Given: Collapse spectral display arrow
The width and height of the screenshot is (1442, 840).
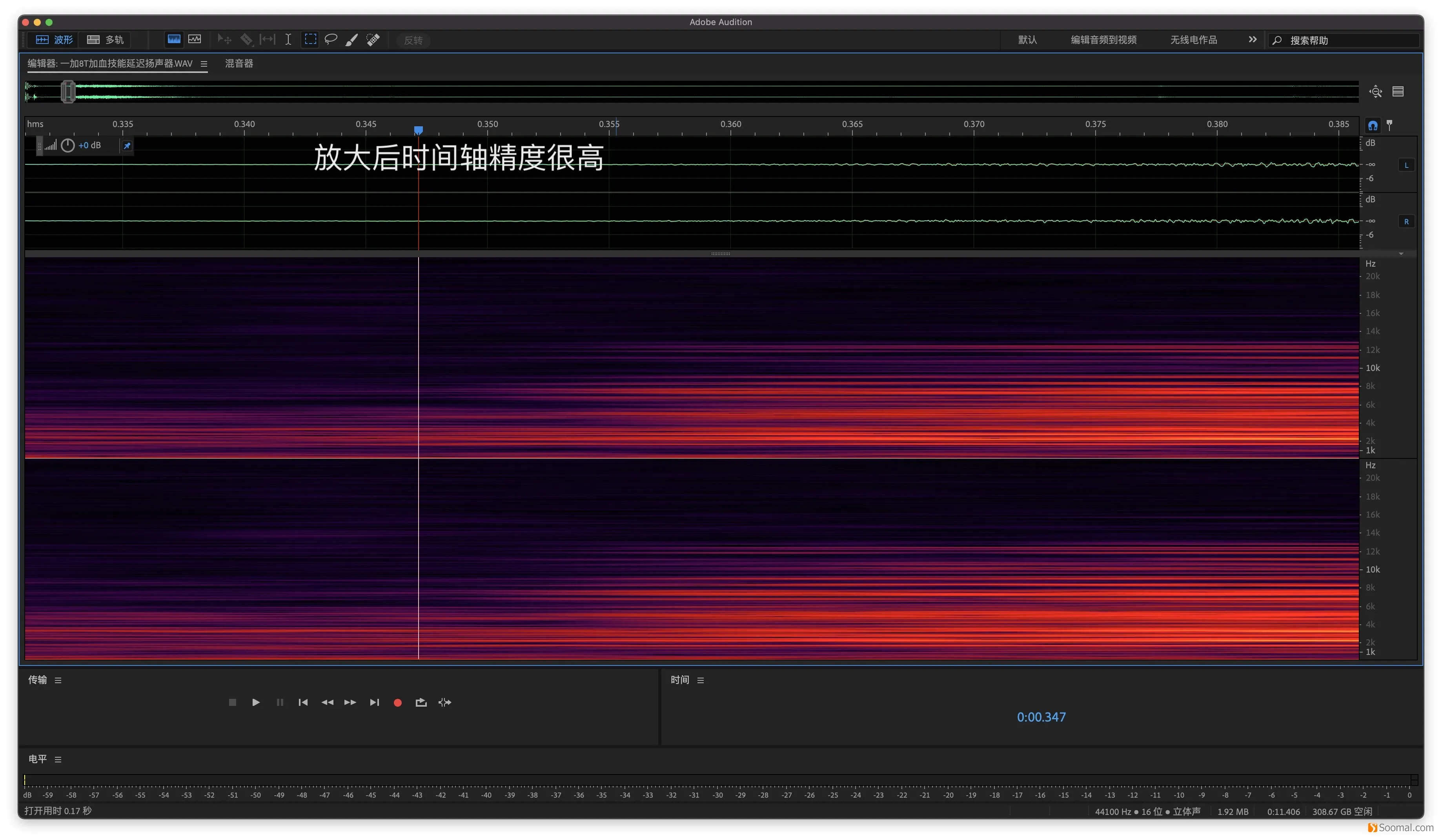Looking at the screenshot, I should point(1401,253).
